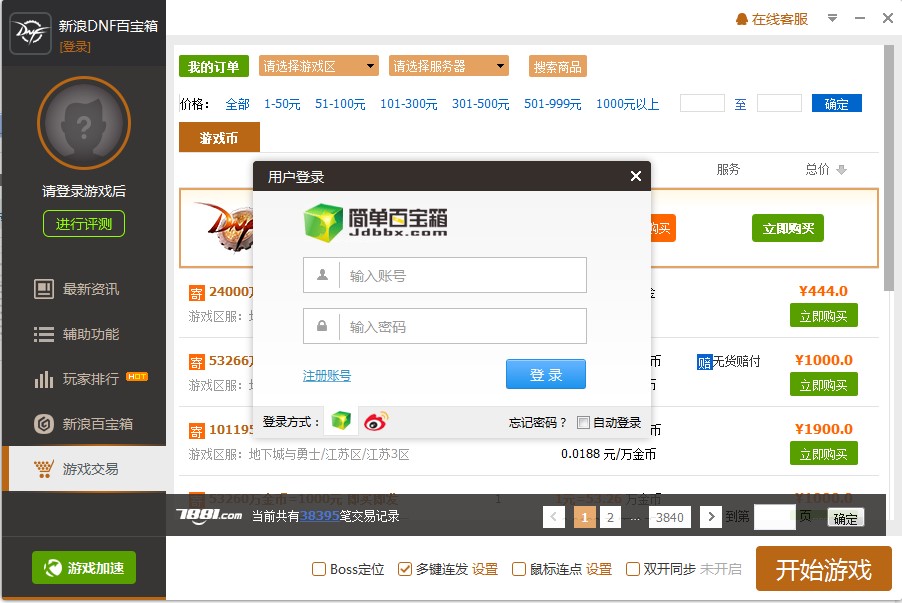Go to page 2
The image size is (902, 603).
(610, 517)
